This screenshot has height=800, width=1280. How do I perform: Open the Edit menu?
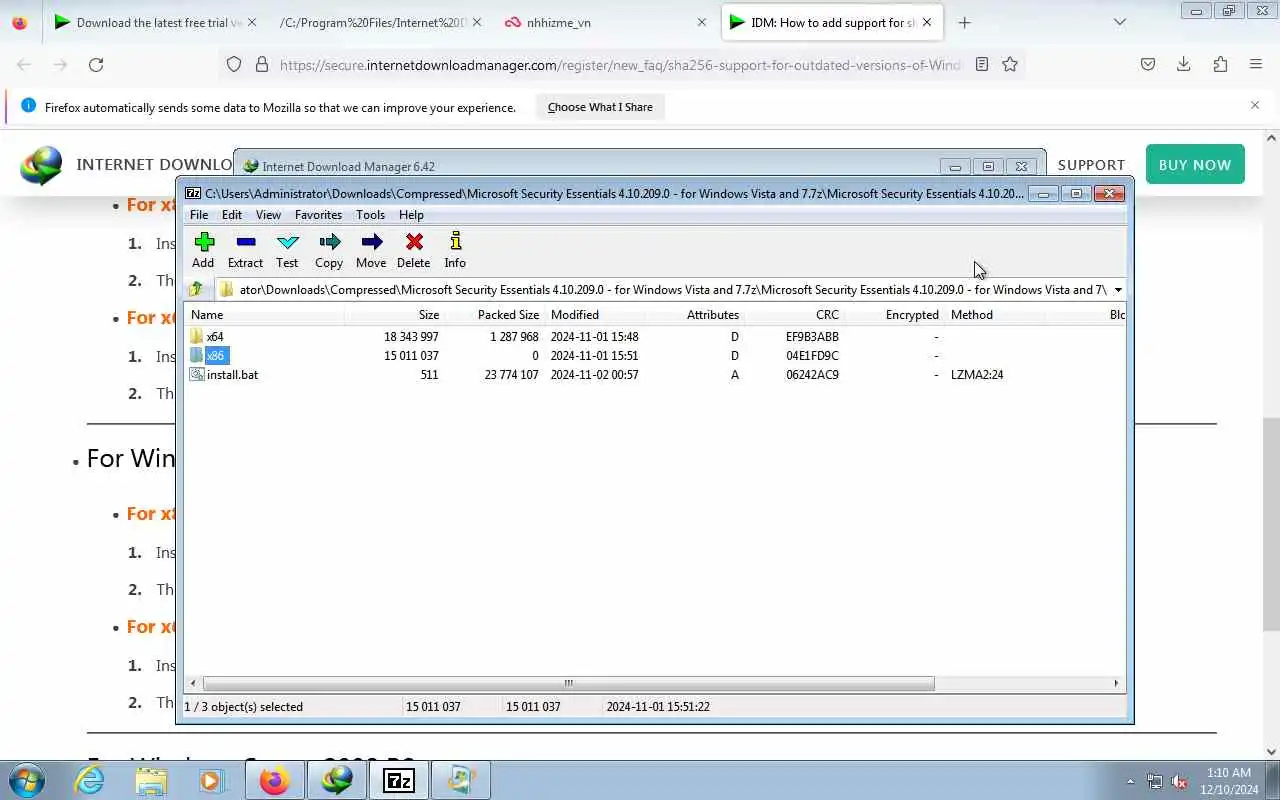coord(232,215)
